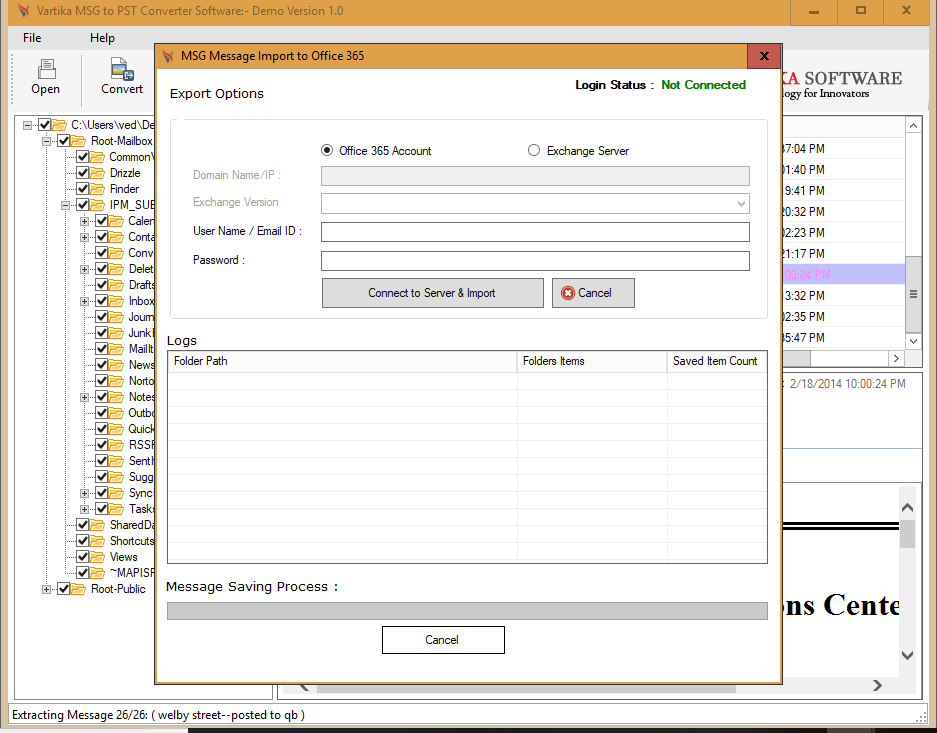
Task: Click folder icon next to Views
Action: [97, 557]
